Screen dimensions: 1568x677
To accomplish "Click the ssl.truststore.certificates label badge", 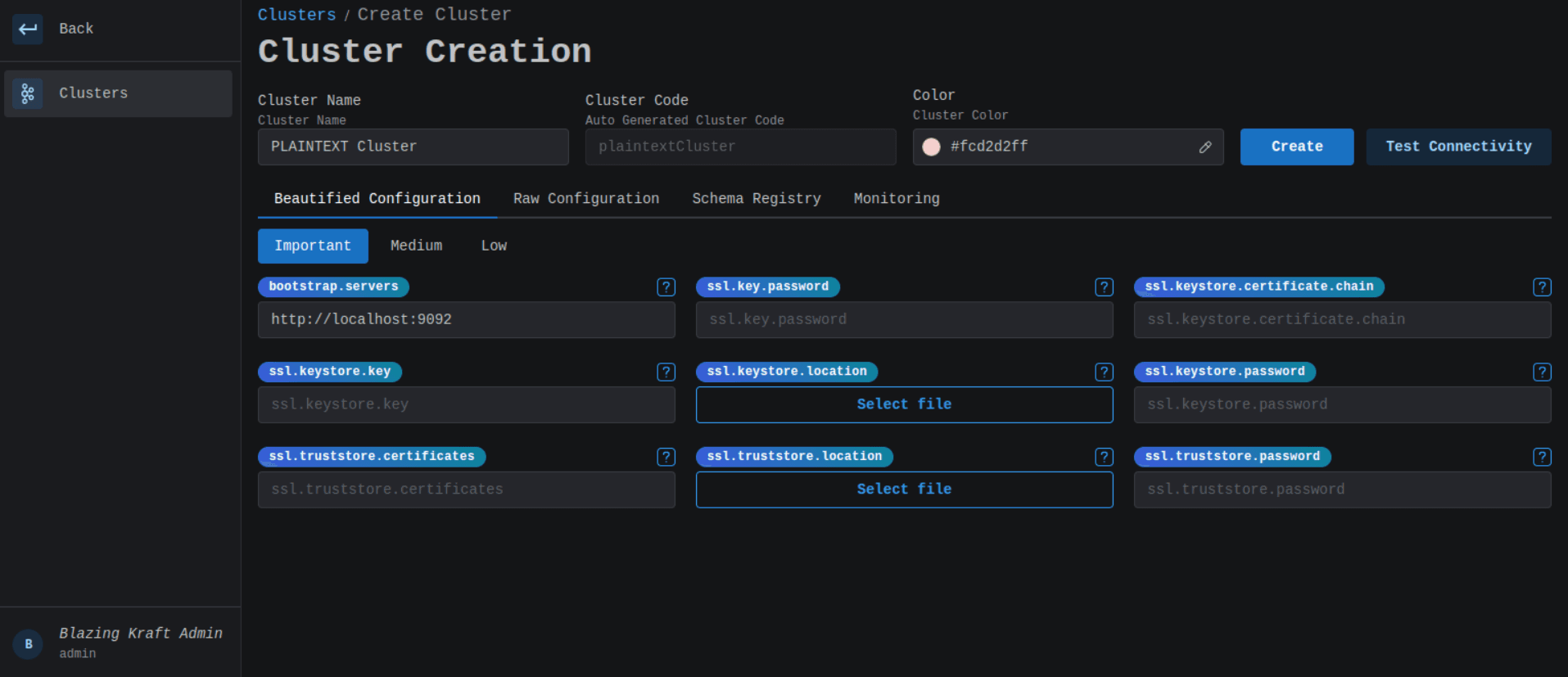I will 372,457.
